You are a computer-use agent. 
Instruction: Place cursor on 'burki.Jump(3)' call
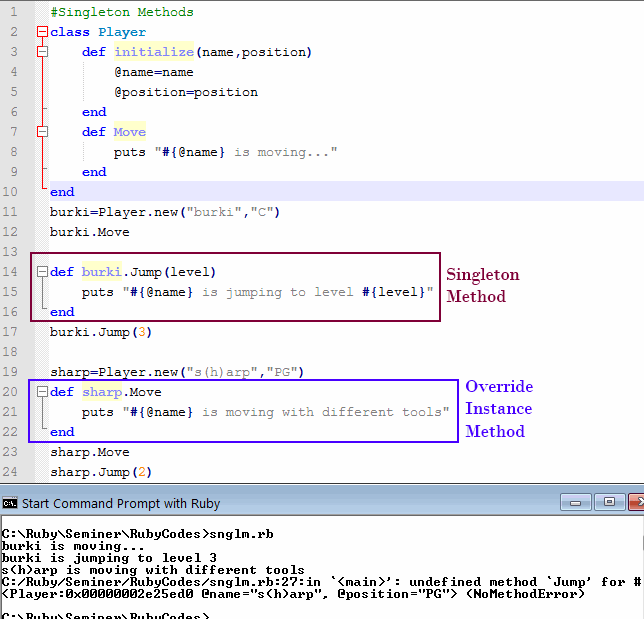click(x=100, y=332)
